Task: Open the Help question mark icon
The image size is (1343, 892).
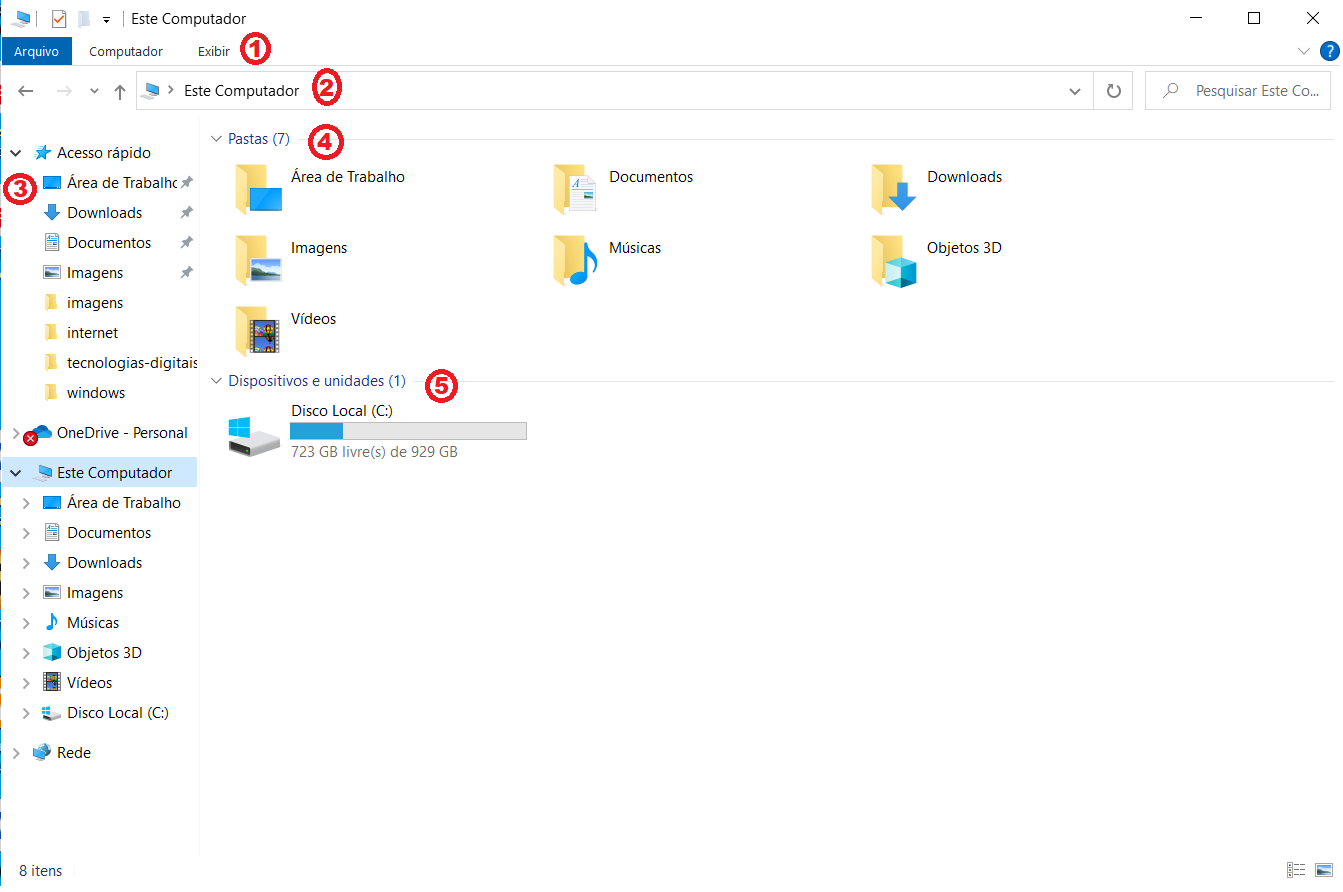Action: [x=1329, y=51]
